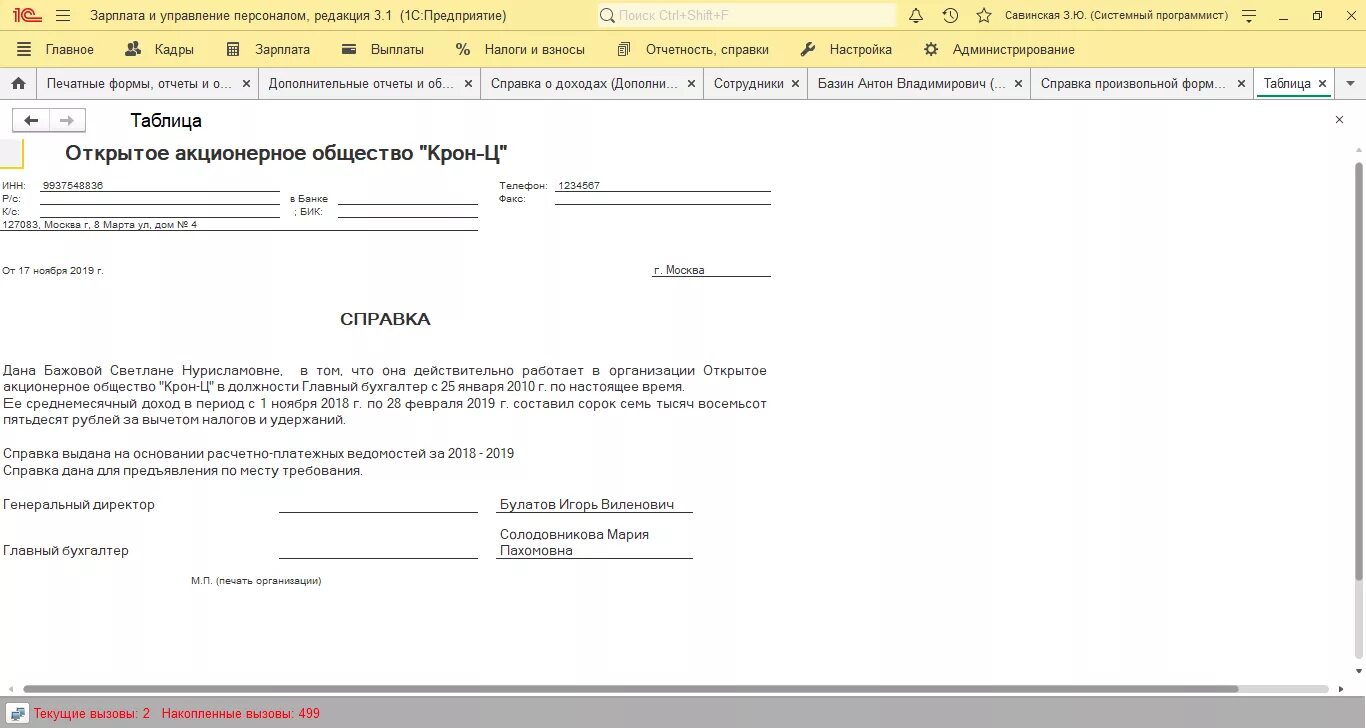Navigate forward with the right arrow

(x=67, y=121)
